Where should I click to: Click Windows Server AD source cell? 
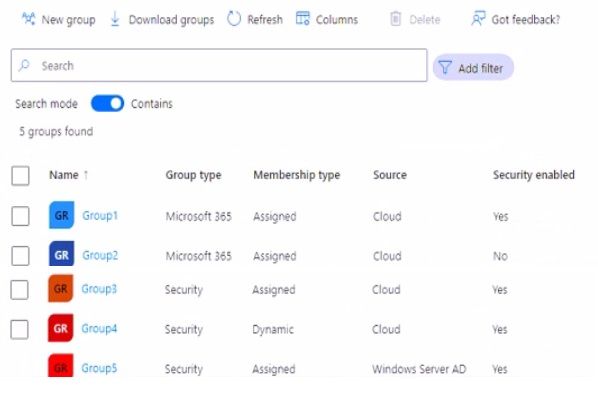[x=419, y=369]
